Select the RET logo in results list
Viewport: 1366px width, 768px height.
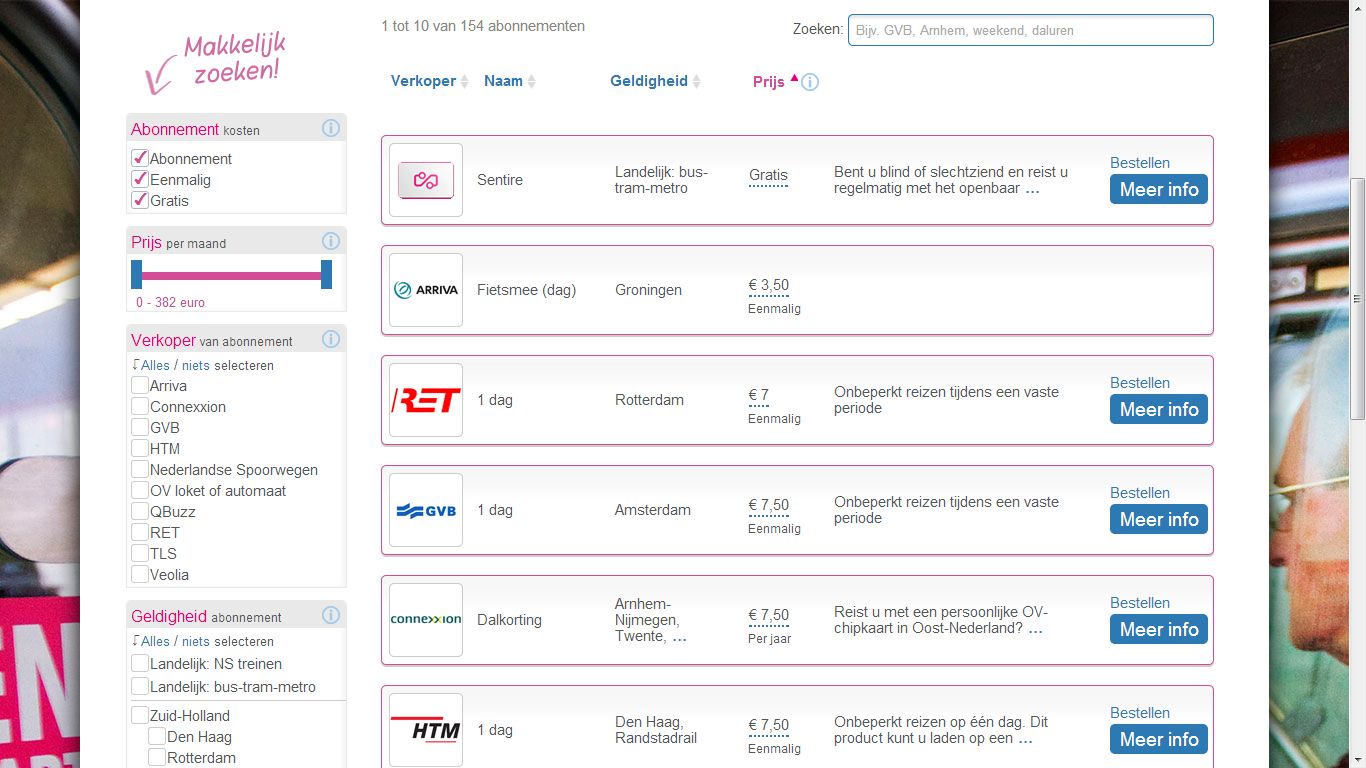click(426, 400)
